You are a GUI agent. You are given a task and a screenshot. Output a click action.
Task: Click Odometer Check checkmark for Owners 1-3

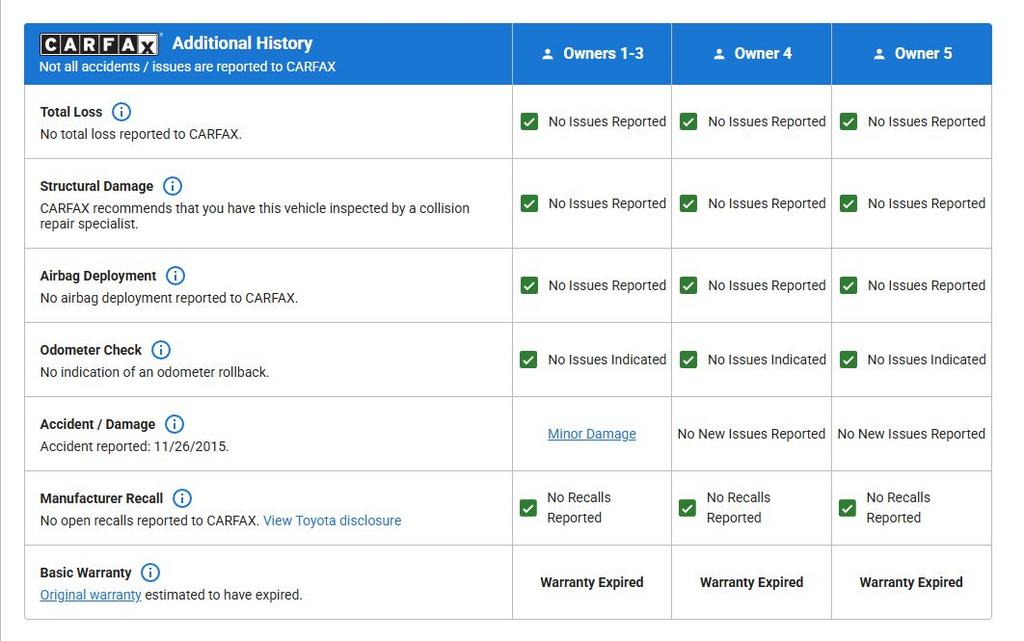(529, 360)
